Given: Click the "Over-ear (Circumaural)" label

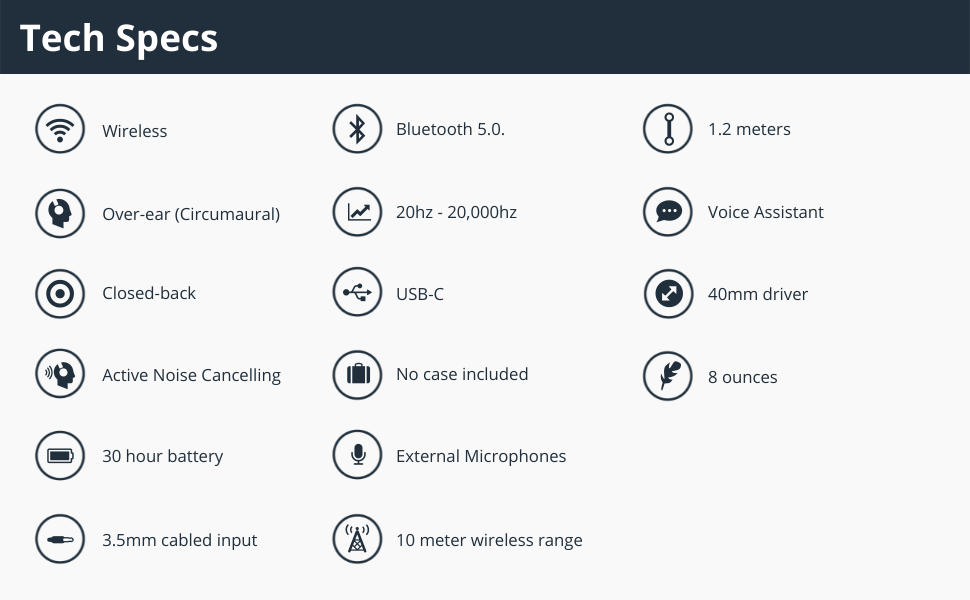Looking at the screenshot, I should coord(191,214).
